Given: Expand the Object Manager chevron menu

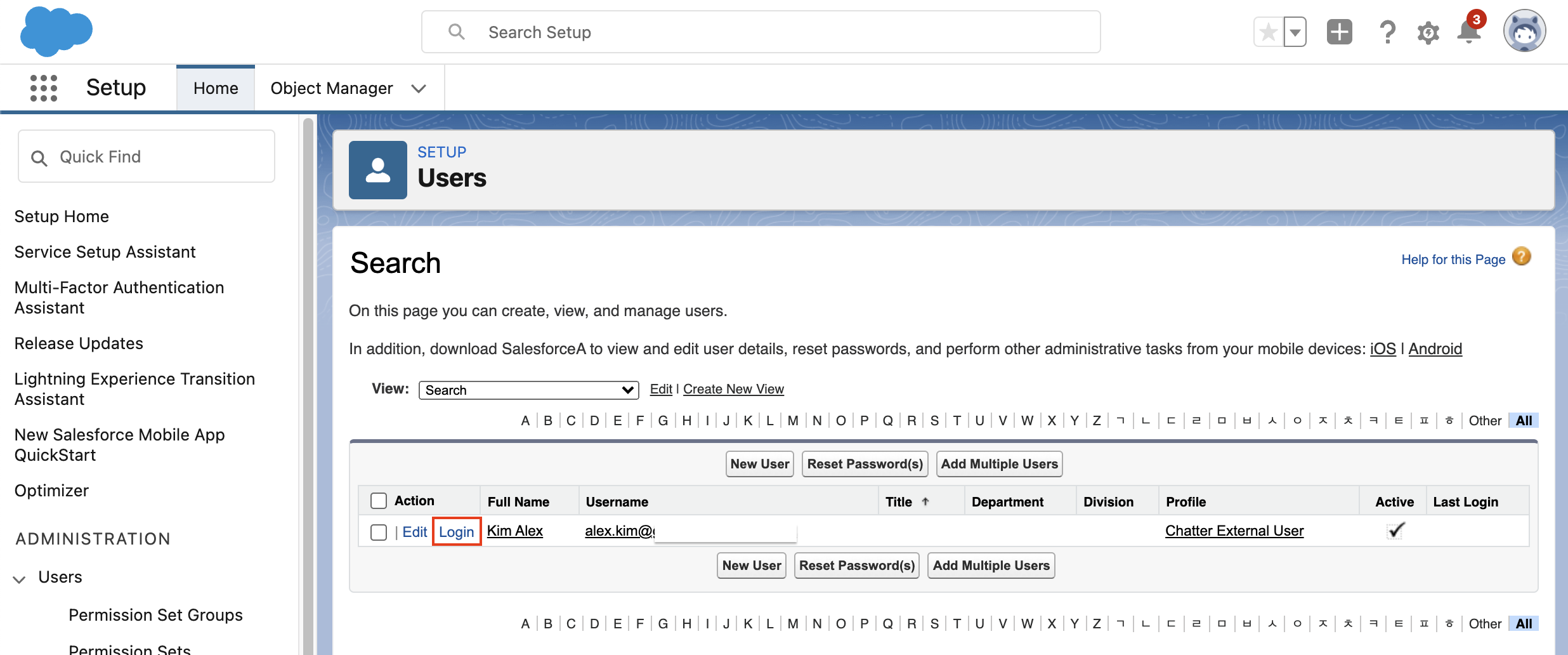Looking at the screenshot, I should 419,89.
